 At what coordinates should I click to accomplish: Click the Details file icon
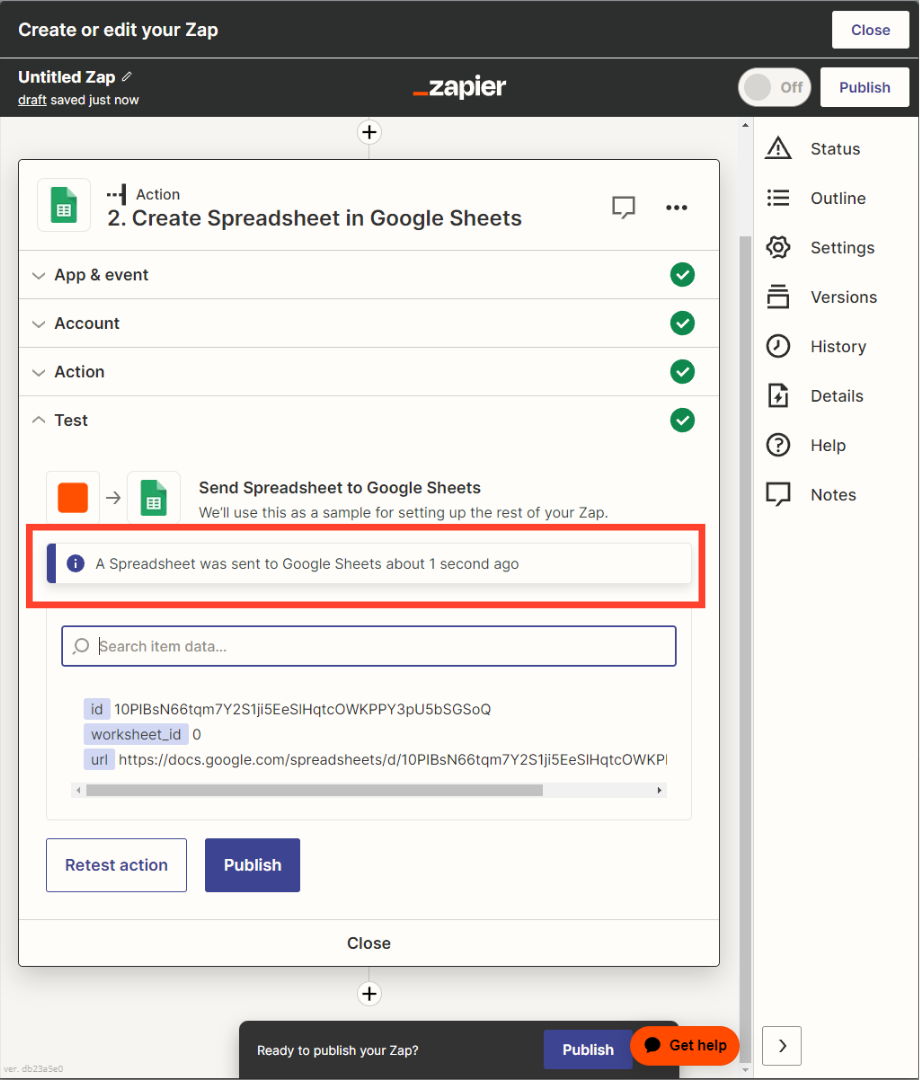778,396
